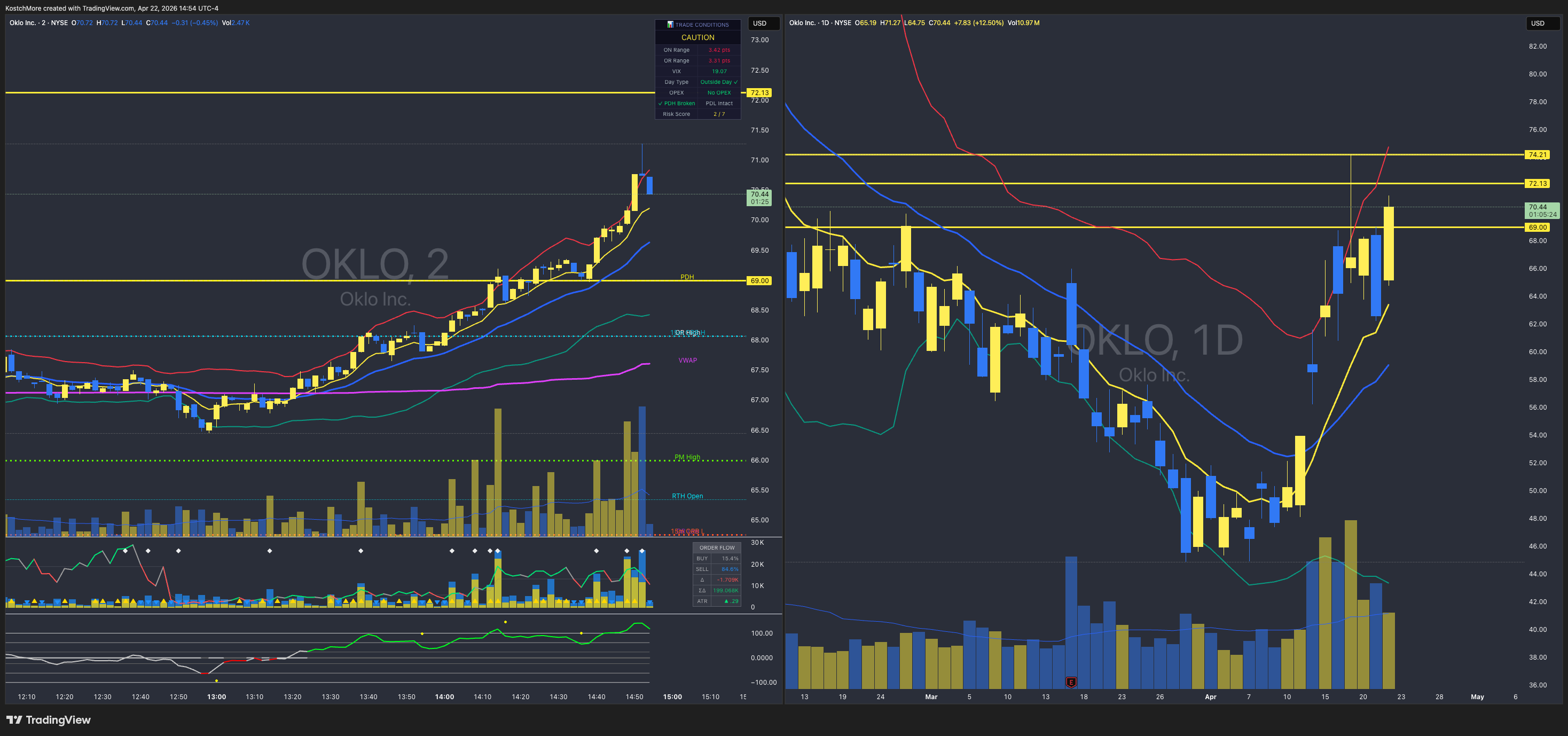
Task: Click the May label on daily time axis
Action: click(1477, 697)
